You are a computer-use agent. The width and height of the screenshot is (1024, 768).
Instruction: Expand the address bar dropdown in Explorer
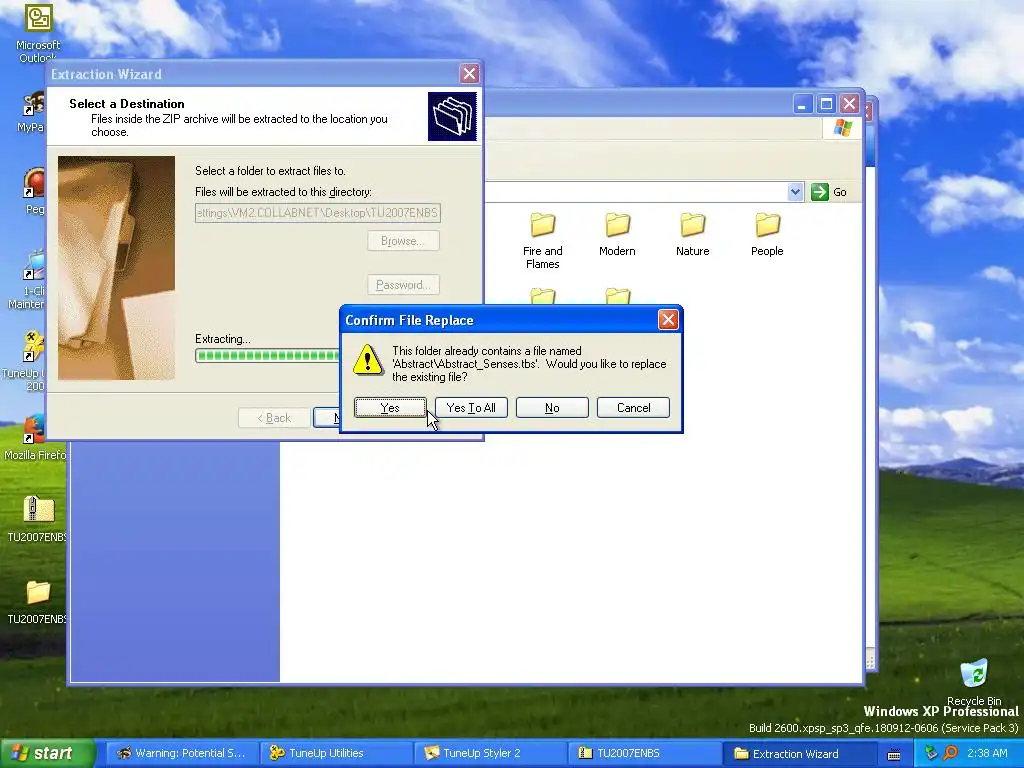point(795,192)
